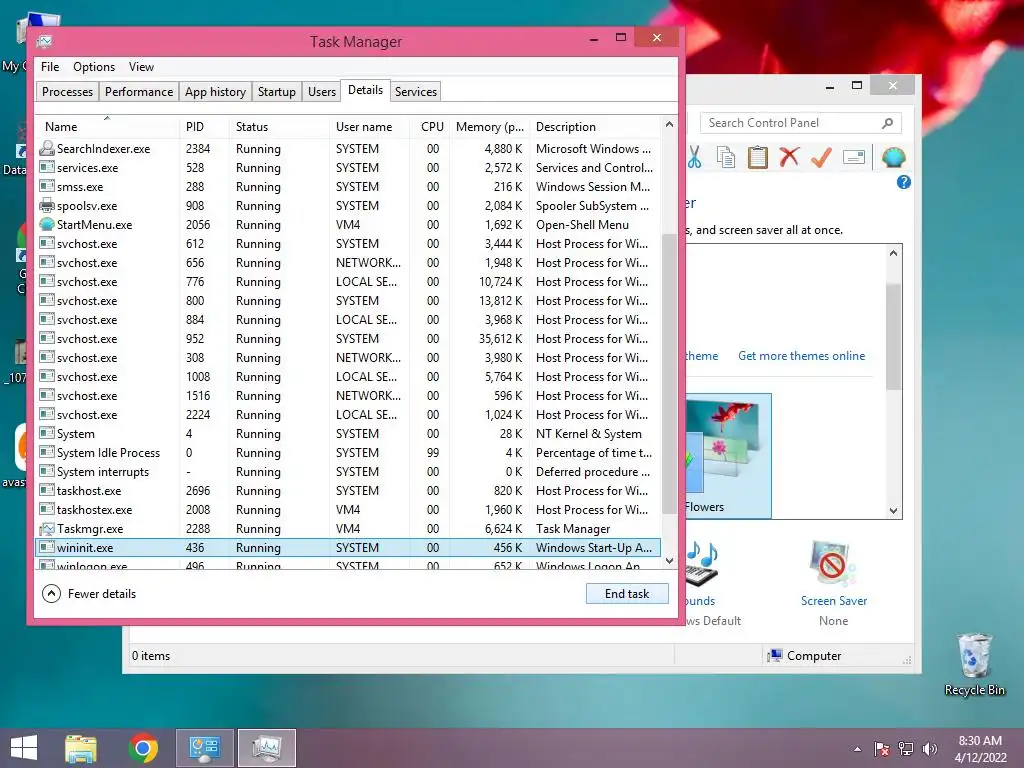1024x768 pixels.
Task: Click the network tray icon
Action: pyautogui.click(x=905, y=749)
